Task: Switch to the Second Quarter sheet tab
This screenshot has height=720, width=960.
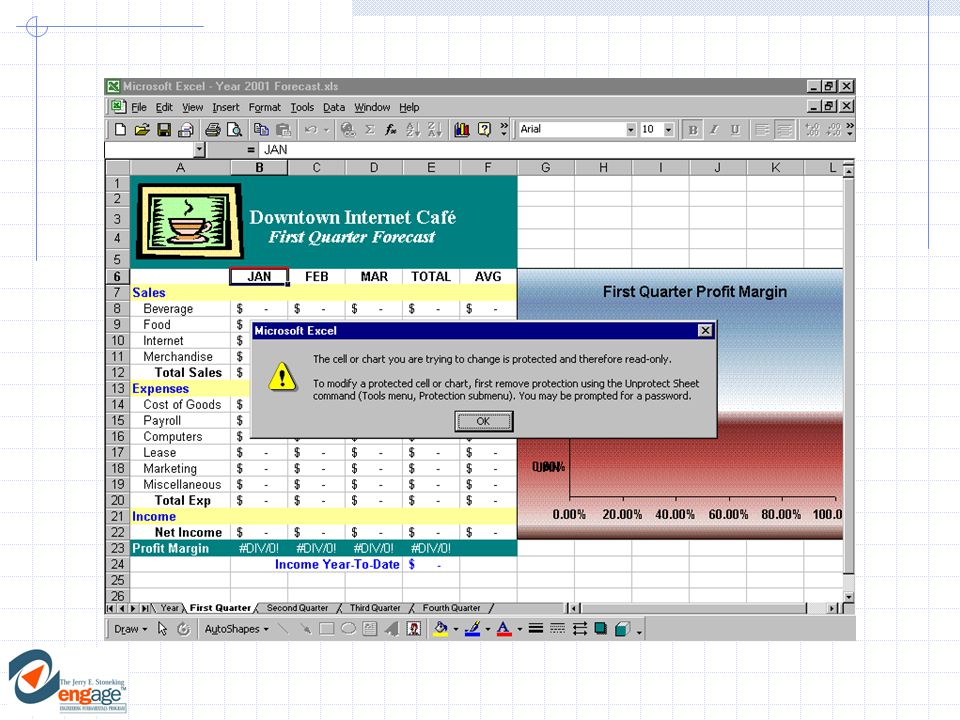Action: [x=297, y=608]
